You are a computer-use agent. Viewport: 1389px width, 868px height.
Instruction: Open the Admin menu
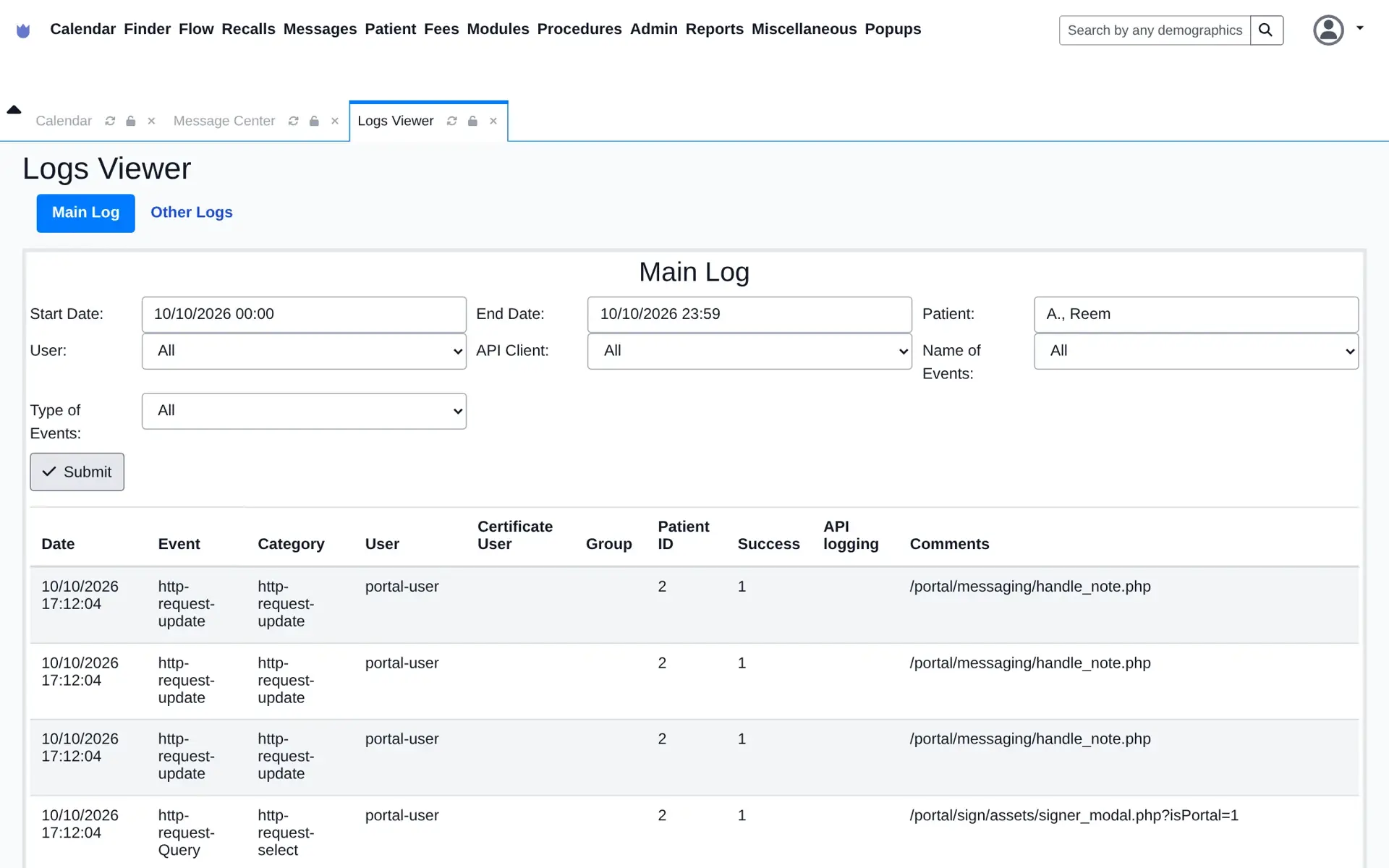pos(653,29)
